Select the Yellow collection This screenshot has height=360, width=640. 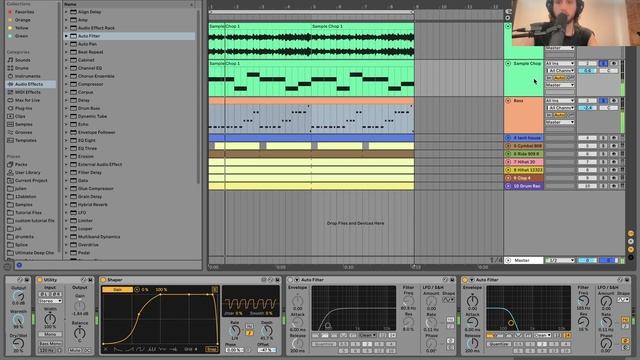click(22, 28)
